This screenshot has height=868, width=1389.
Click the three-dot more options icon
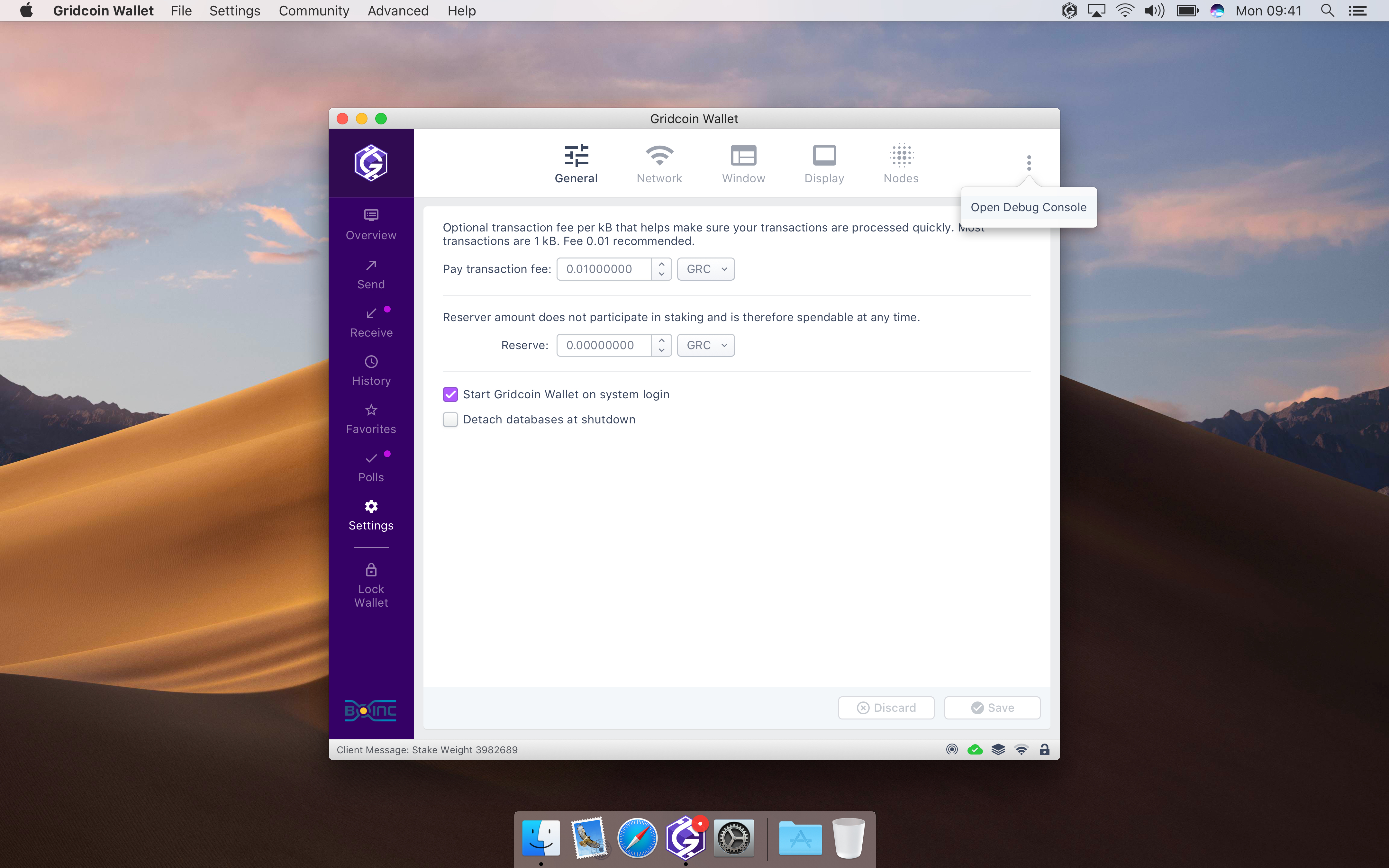(1029, 163)
